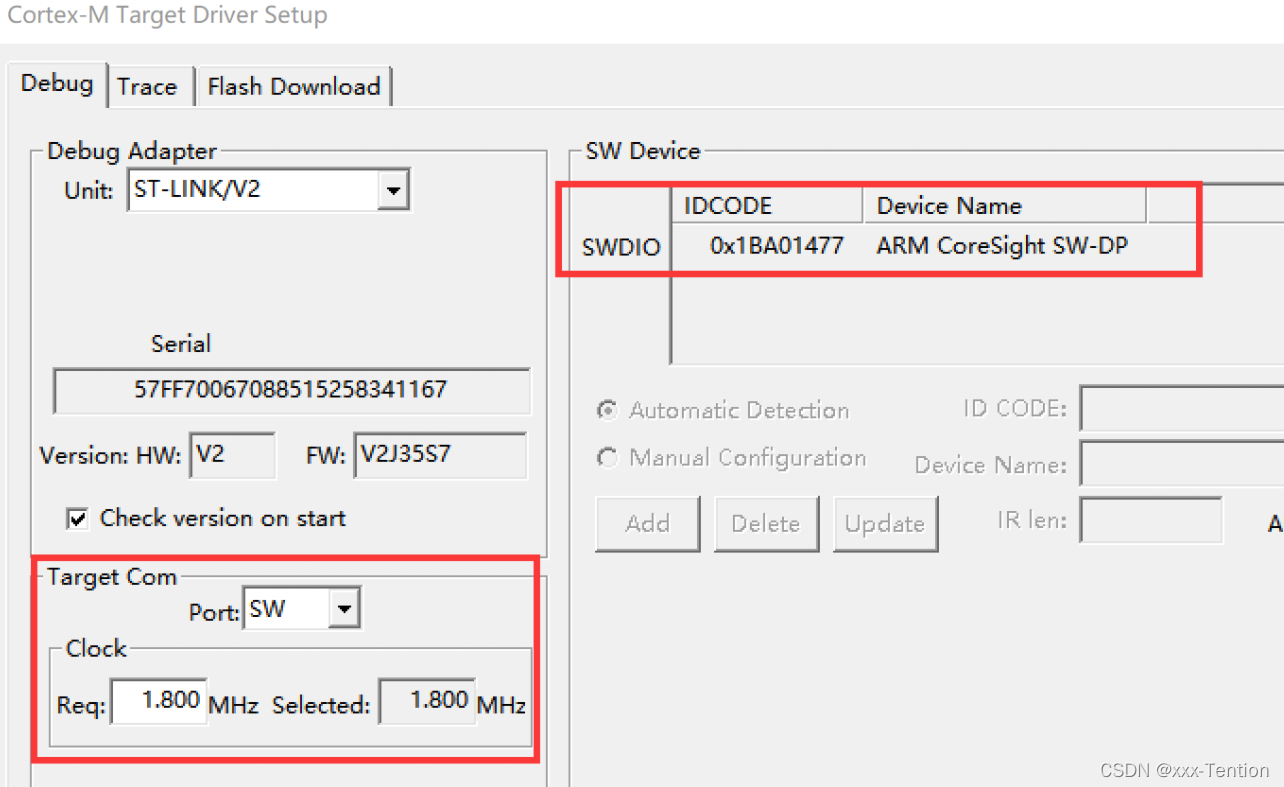This screenshot has height=787, width=1284.
Task: Click the FW version field V2J35S7
Action: 439,456
